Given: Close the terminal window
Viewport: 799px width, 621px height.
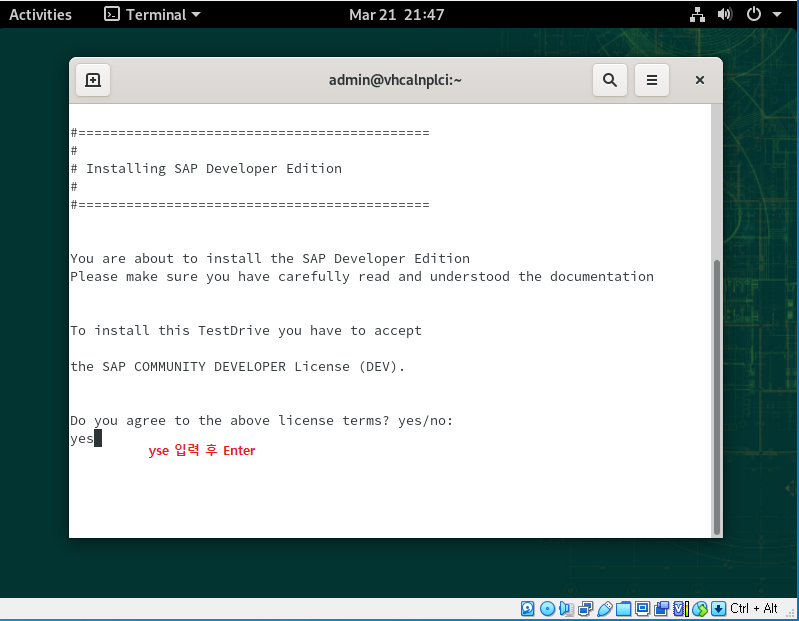Looking at the screenshot, I should coord(700,80).
